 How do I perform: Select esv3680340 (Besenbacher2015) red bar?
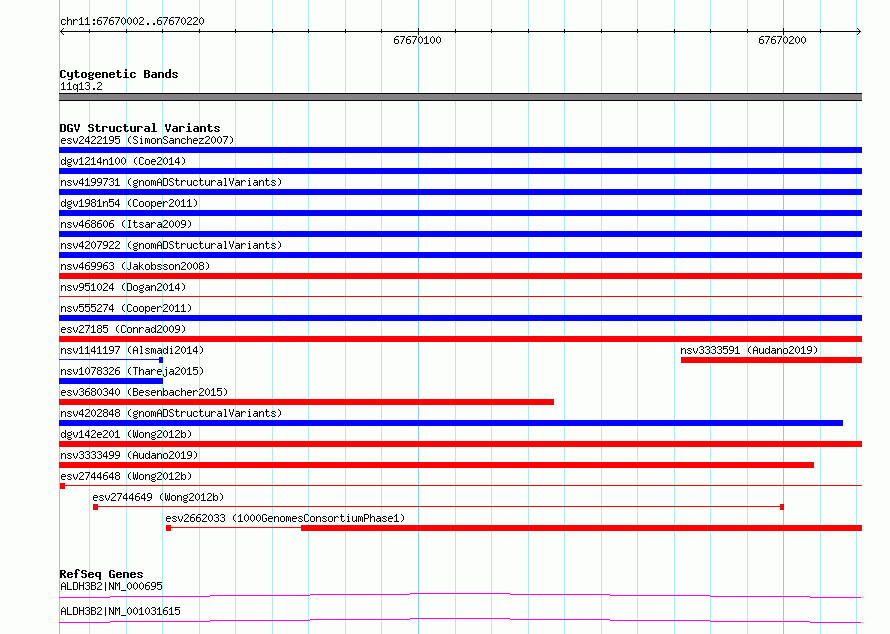(307, 402)
